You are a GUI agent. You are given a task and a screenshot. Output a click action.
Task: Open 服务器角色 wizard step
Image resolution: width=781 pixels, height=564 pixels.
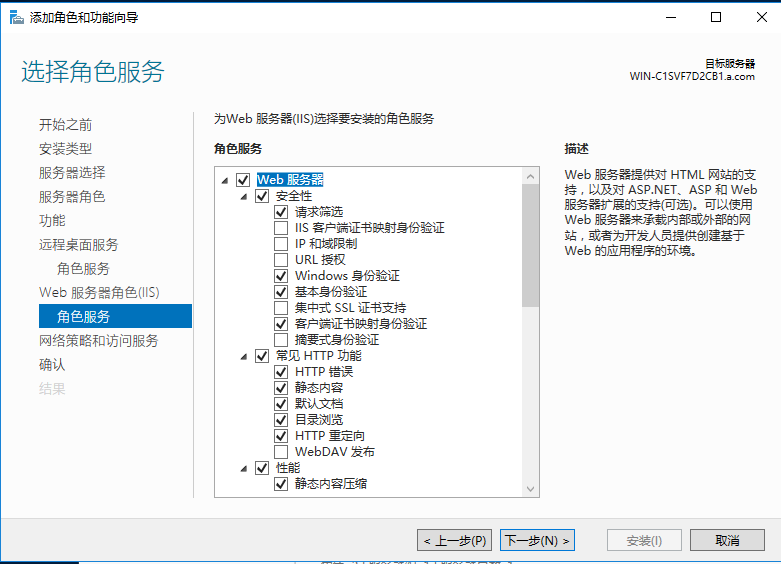(72, 196)
